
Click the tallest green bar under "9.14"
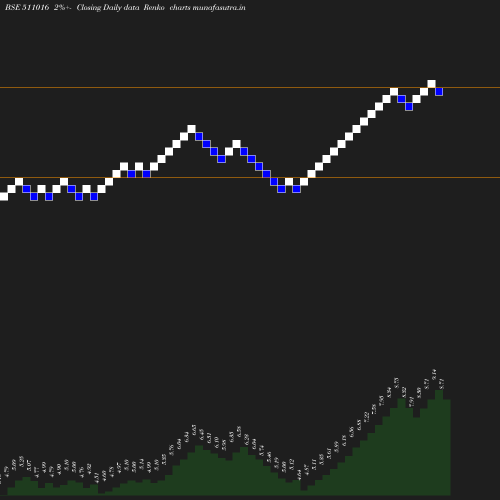tap(439, 443)
